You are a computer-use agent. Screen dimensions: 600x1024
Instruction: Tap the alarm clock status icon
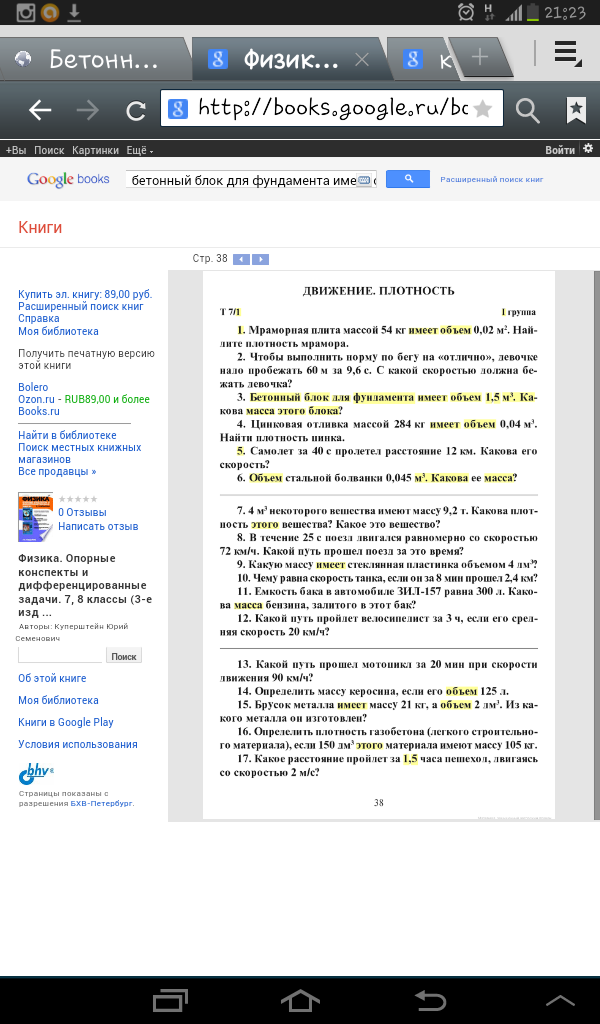466,12
